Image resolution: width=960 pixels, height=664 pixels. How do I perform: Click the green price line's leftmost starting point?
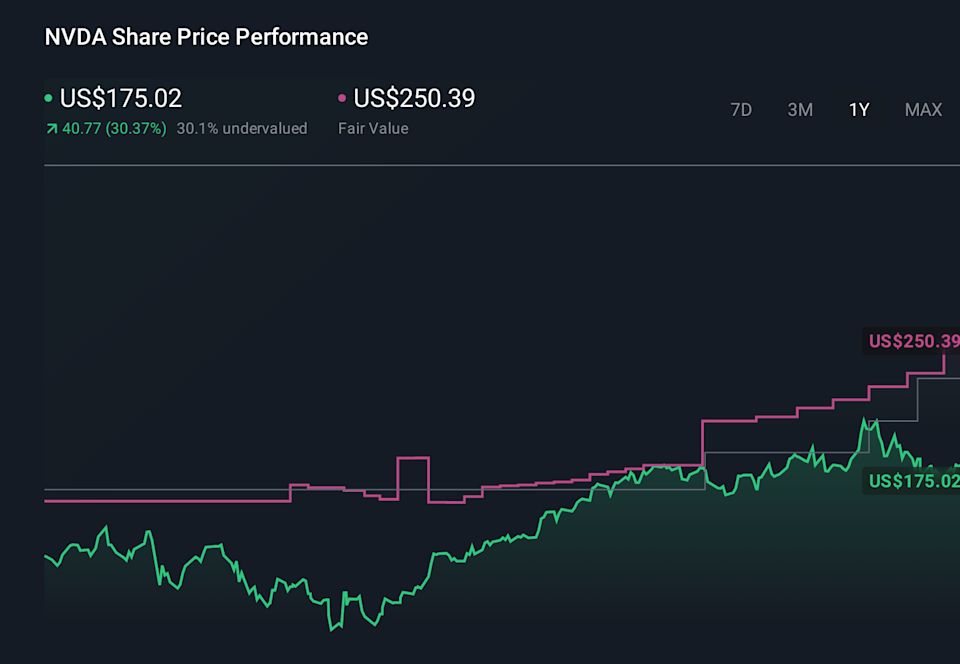(x=46, y=556)
